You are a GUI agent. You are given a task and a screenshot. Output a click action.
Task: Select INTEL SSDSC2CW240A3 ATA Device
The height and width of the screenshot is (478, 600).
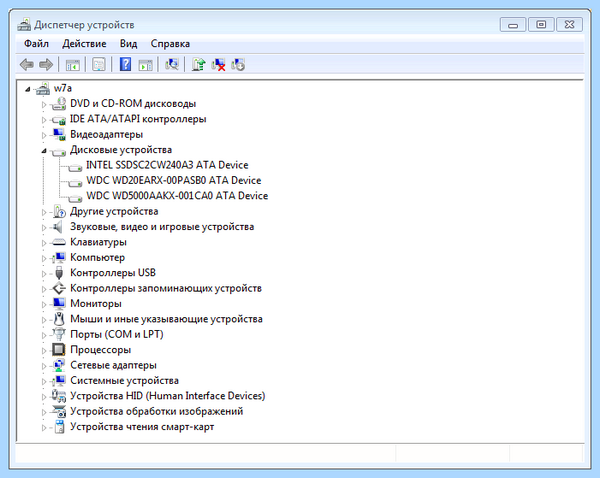167,165
